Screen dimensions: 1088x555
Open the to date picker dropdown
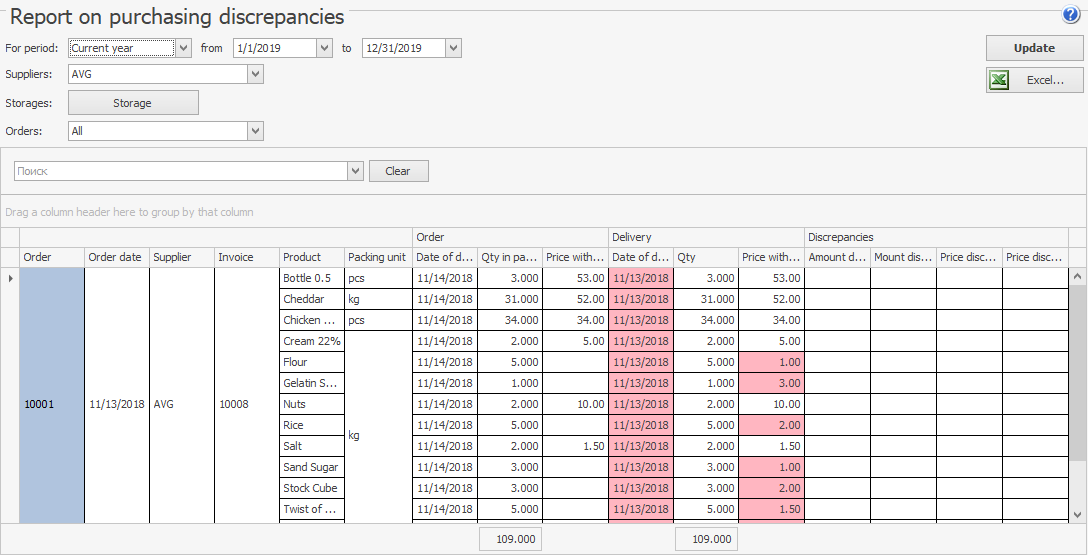pyautogui.click(x=453, y=48)
